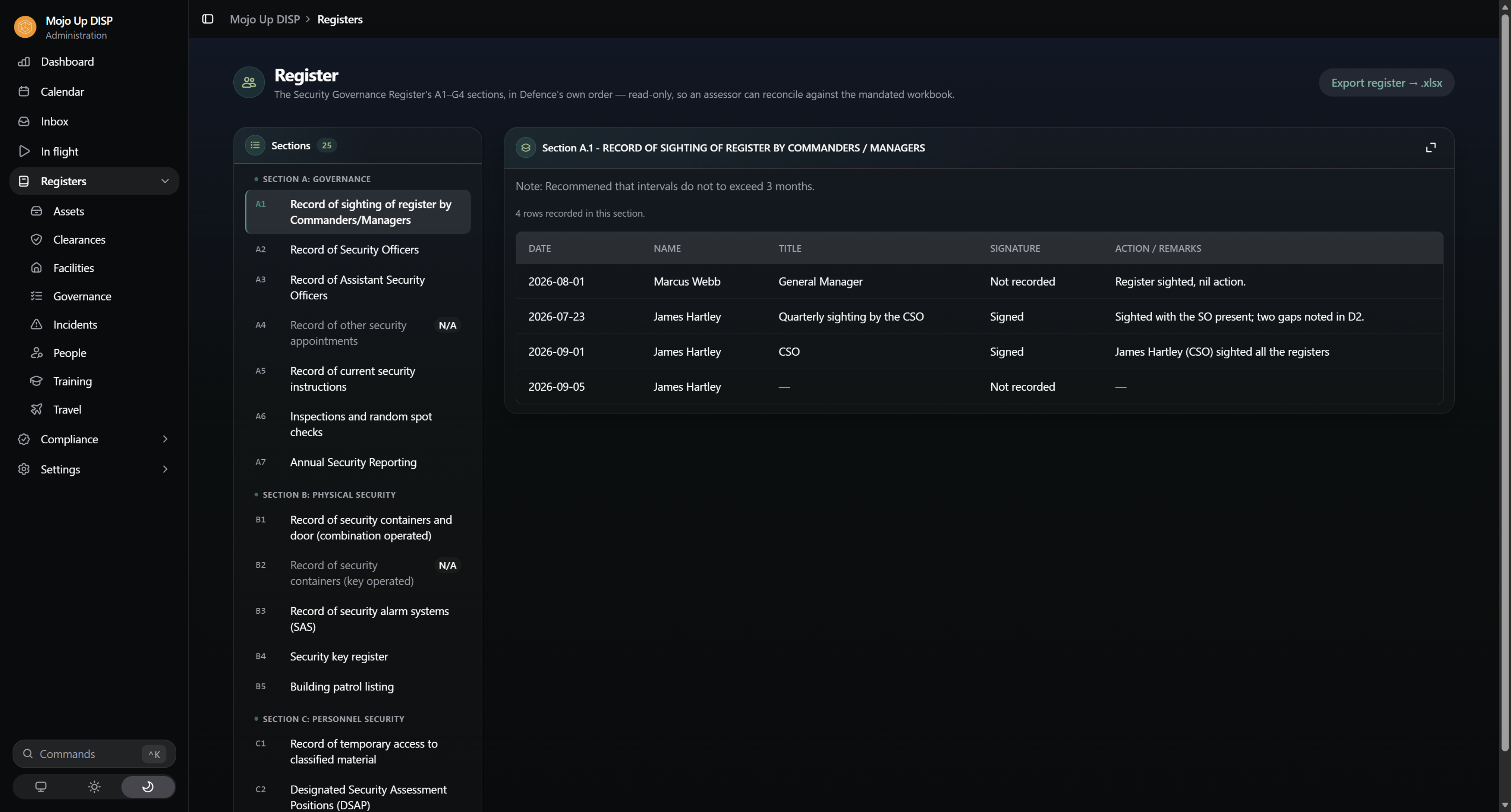Toggle the sidebar panel icon
Screen dimensions: 1511x812
[208, 19]
